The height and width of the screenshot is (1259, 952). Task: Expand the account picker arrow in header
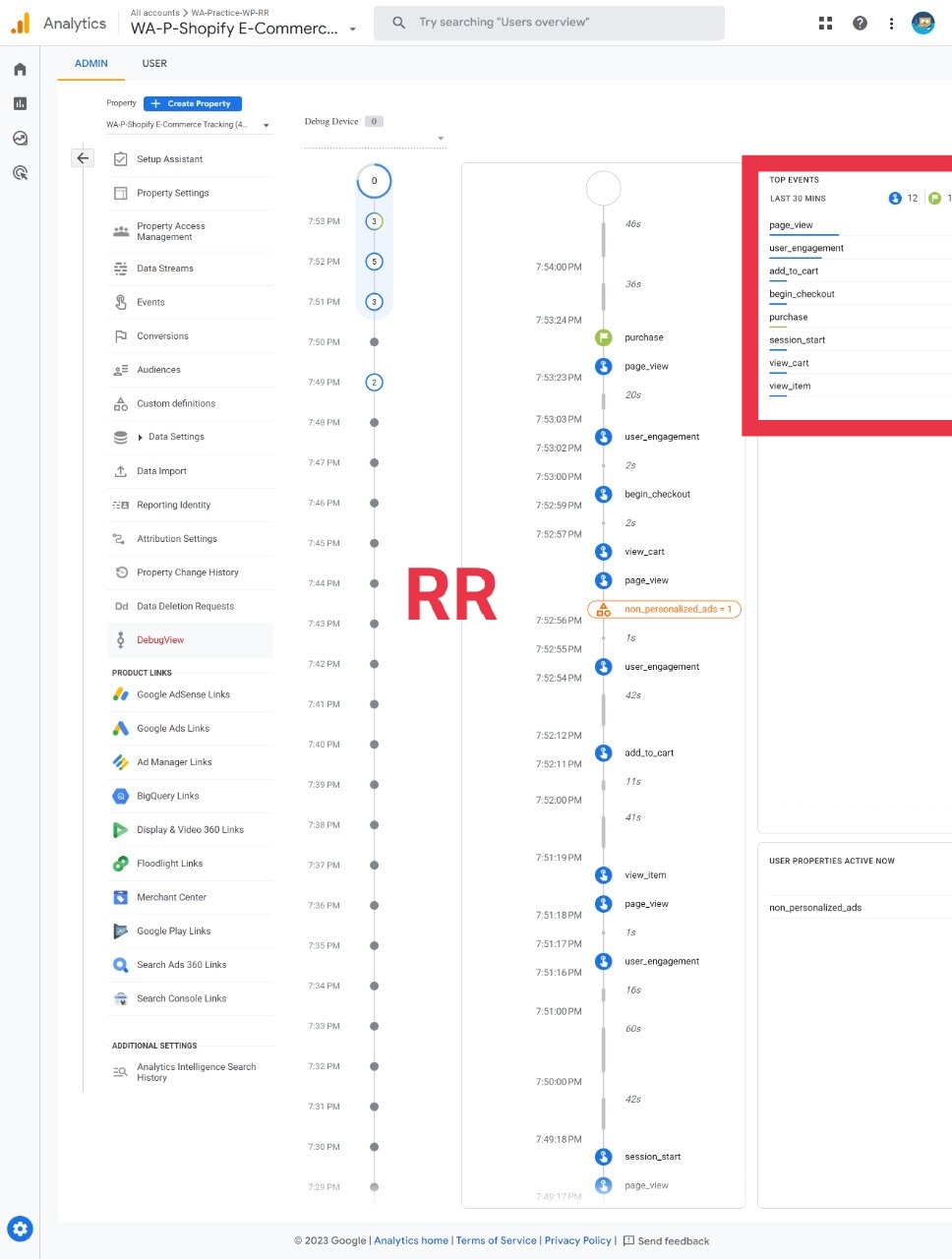[x=353, y=30]
